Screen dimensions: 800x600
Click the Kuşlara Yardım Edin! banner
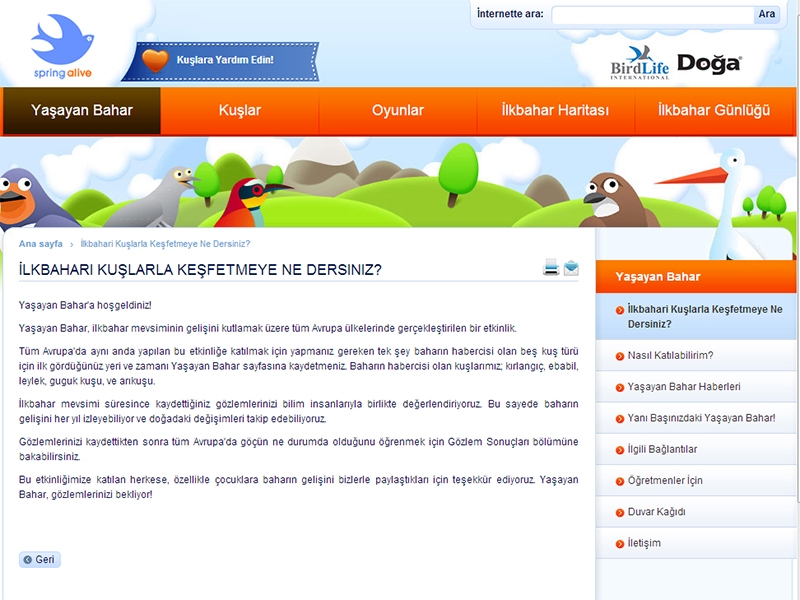point(224,60)
